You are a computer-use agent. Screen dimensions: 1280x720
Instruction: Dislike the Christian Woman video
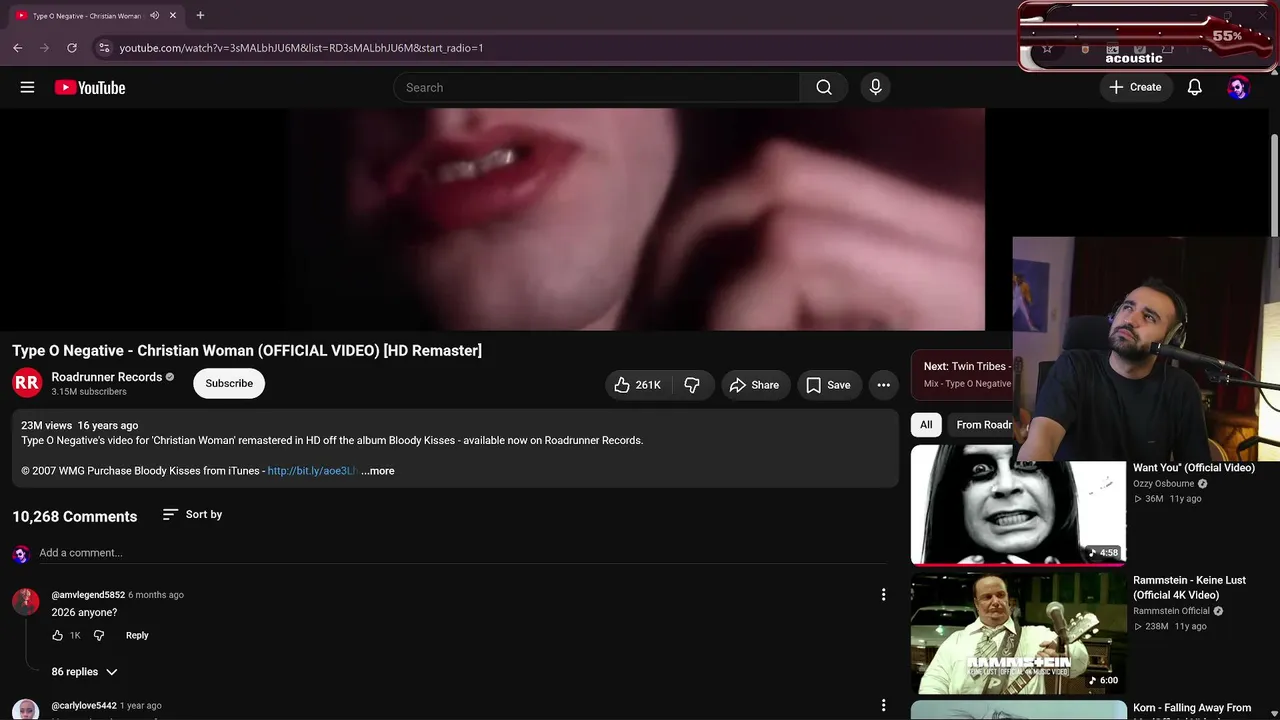[692, 385]
